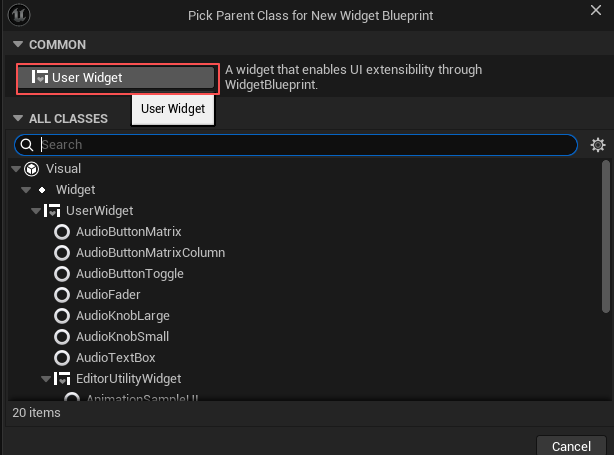Select User Widget parent class button

(x=117, y=78)
